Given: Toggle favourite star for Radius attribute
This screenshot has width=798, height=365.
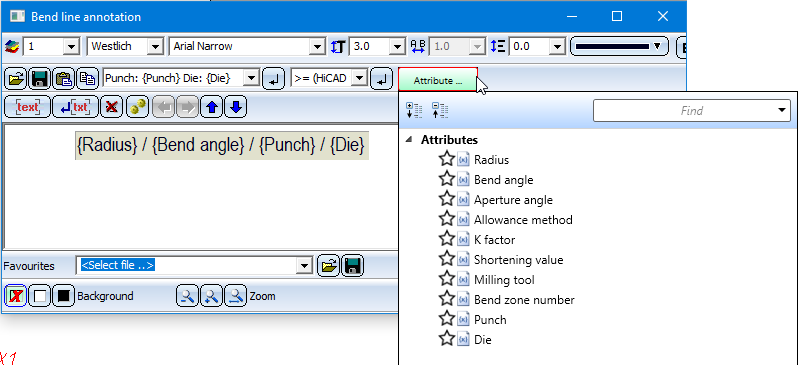Looking at the screenshot, I should click(446, 159).
